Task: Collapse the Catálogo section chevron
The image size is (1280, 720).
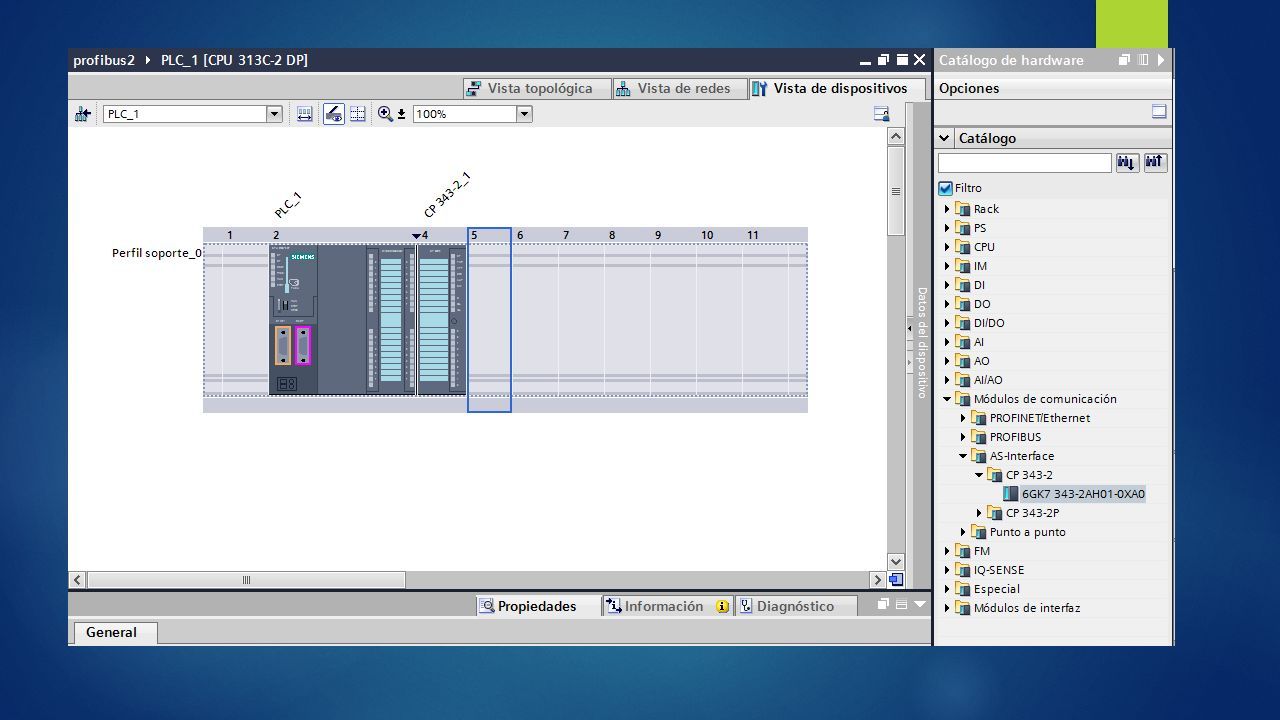Action: tap(945, 138)
